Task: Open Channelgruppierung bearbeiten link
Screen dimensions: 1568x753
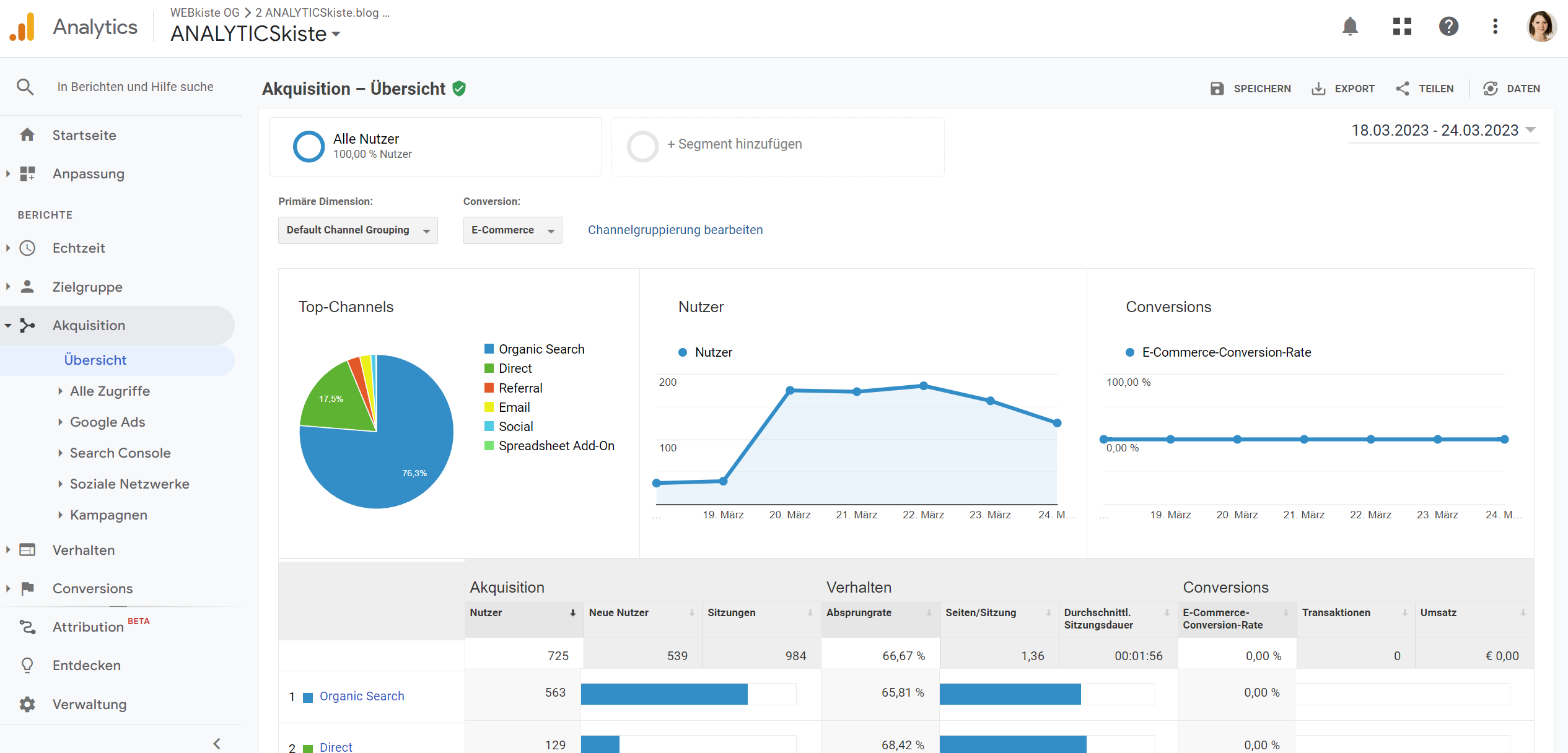Action: pyautogui.click(x=675, y=229)
